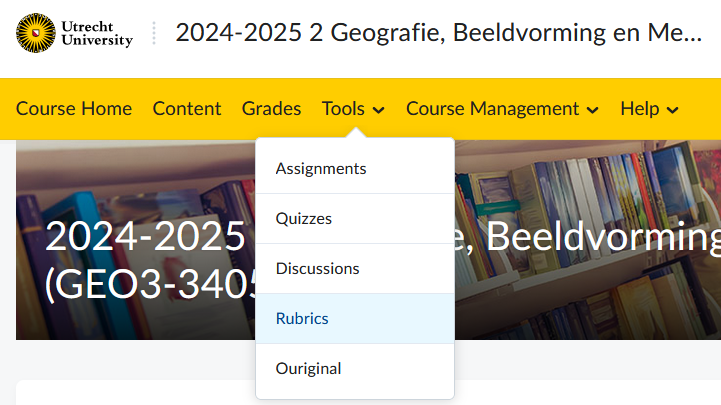721x405 pixels.
Task: Open the Grades page
Action: [x=271, y=109]
